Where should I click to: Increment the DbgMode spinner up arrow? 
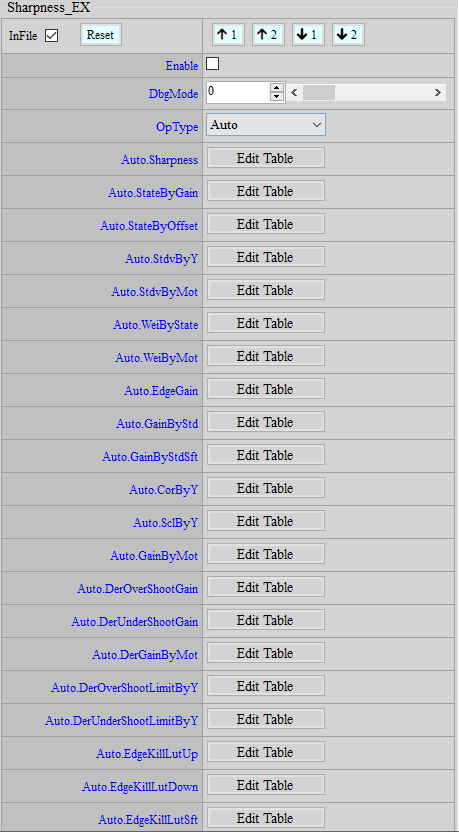(x=277, y=88)
